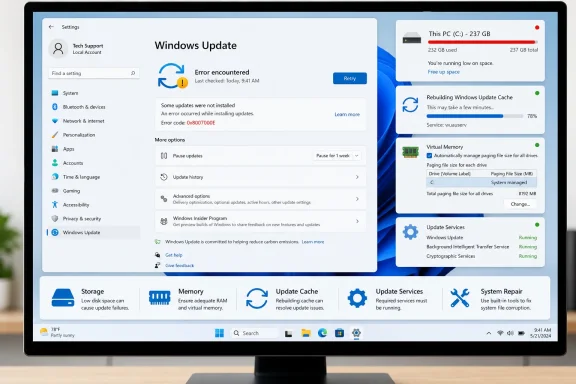Click the Get help link

click(x=174, y=255)
